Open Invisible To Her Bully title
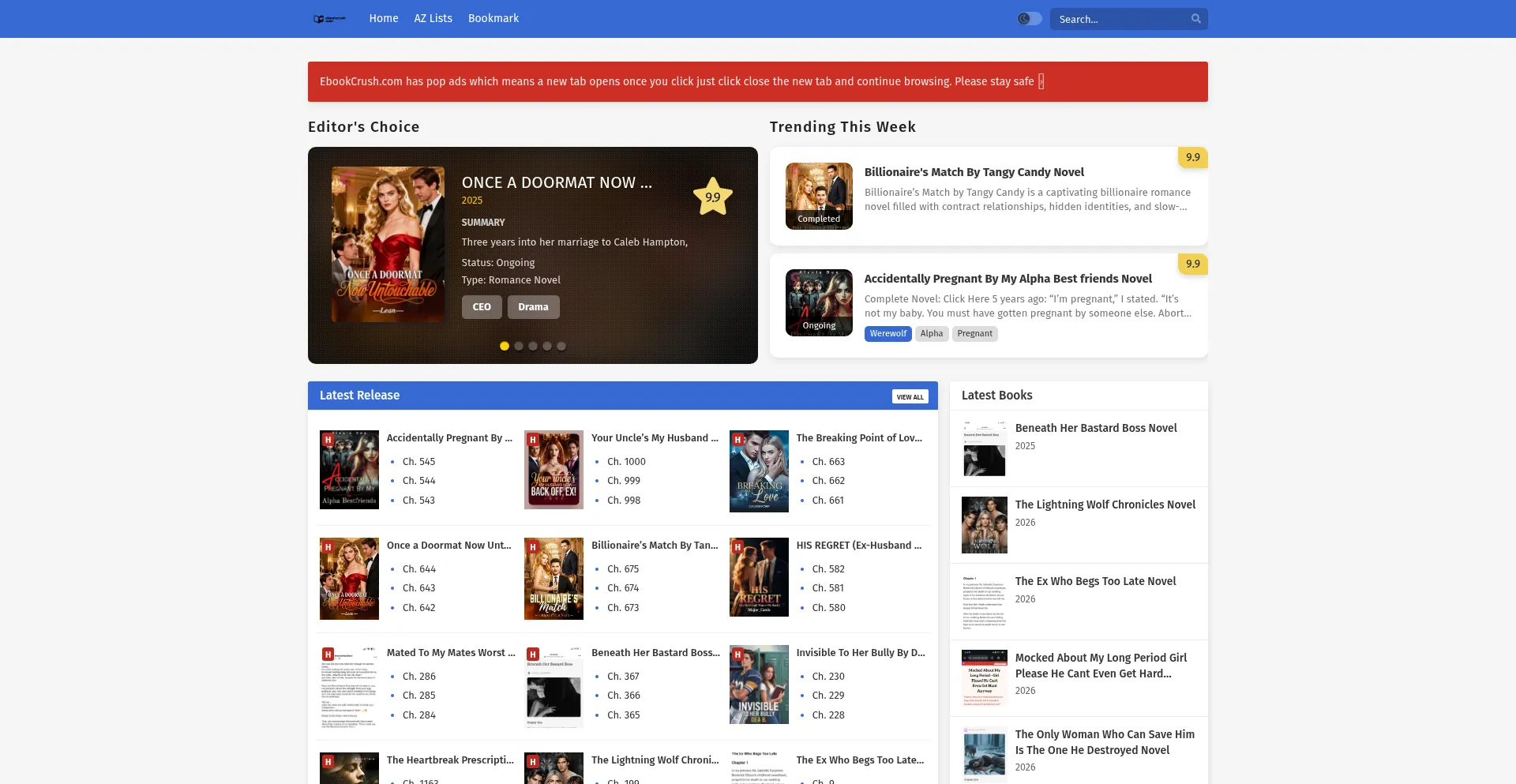This screenshot has width=1516, height=784. pyautogui.click(x=861, y=653)
